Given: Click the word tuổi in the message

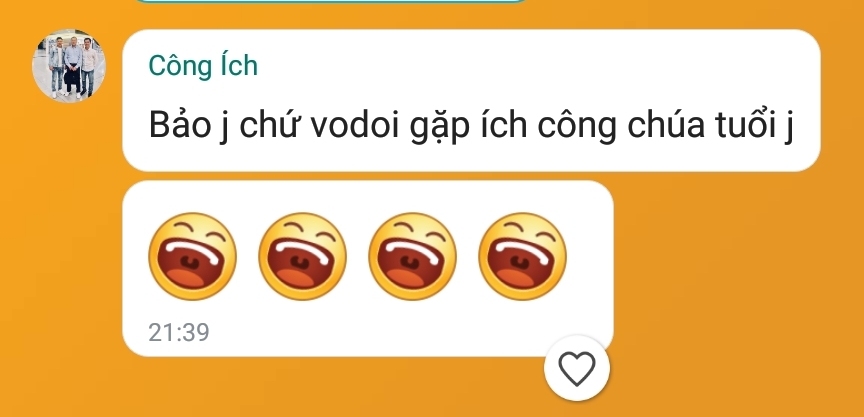Looking at the screenshot, I should click(744, 126).
